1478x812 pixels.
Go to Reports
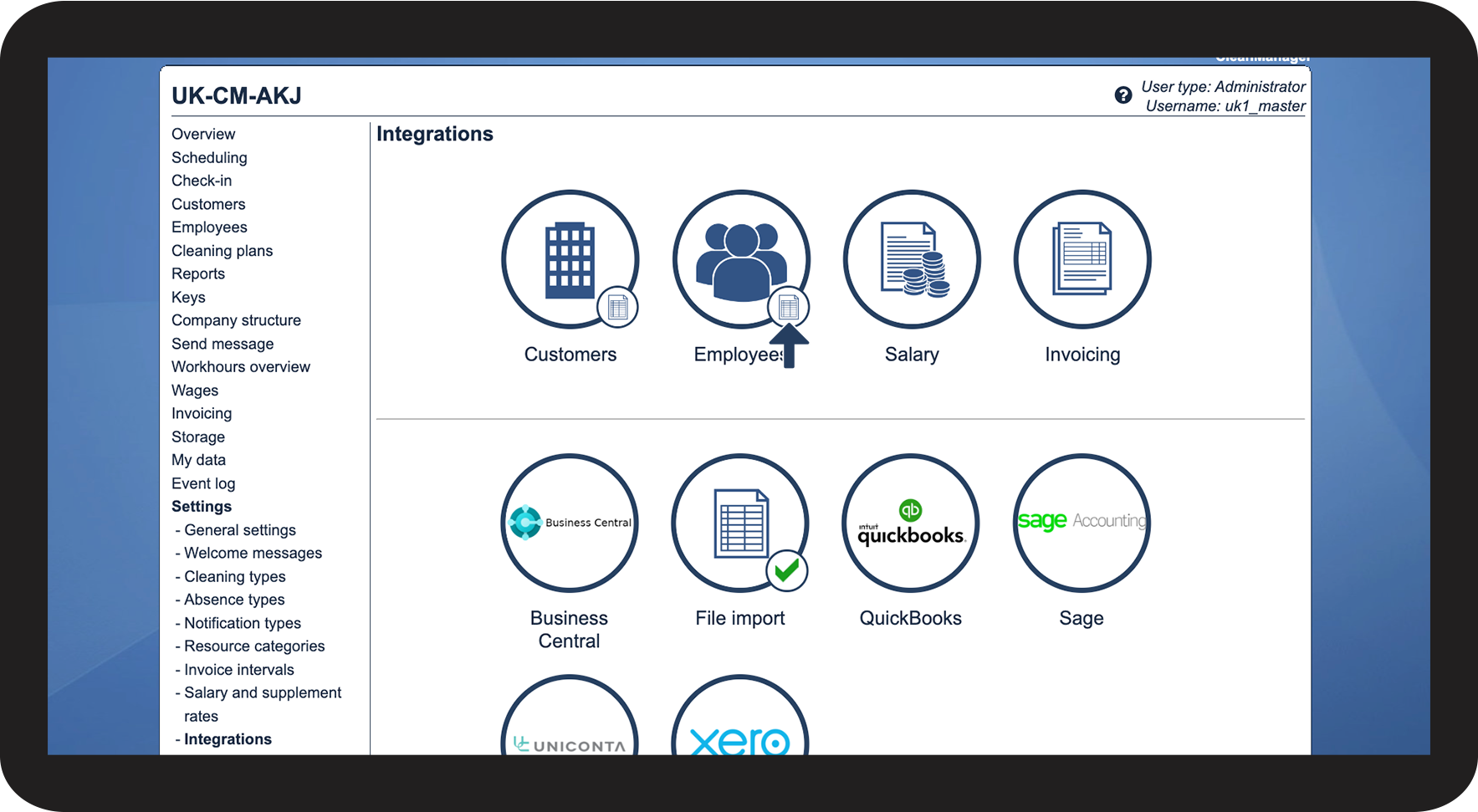(198, 273)
